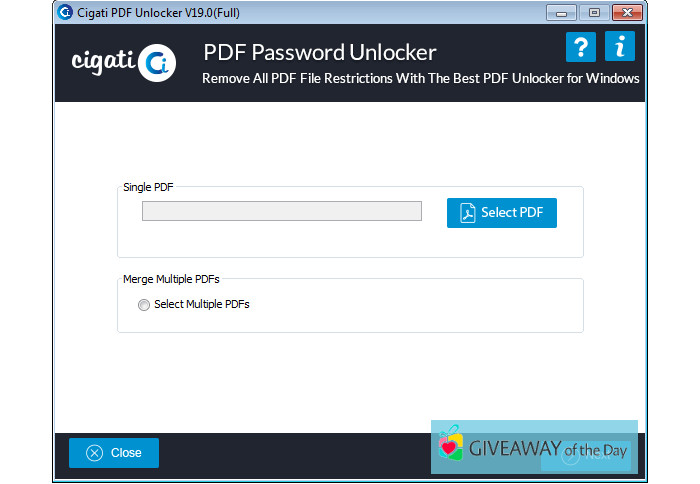
Task: Open help with the question mark icon
Action: coord(580,47)
